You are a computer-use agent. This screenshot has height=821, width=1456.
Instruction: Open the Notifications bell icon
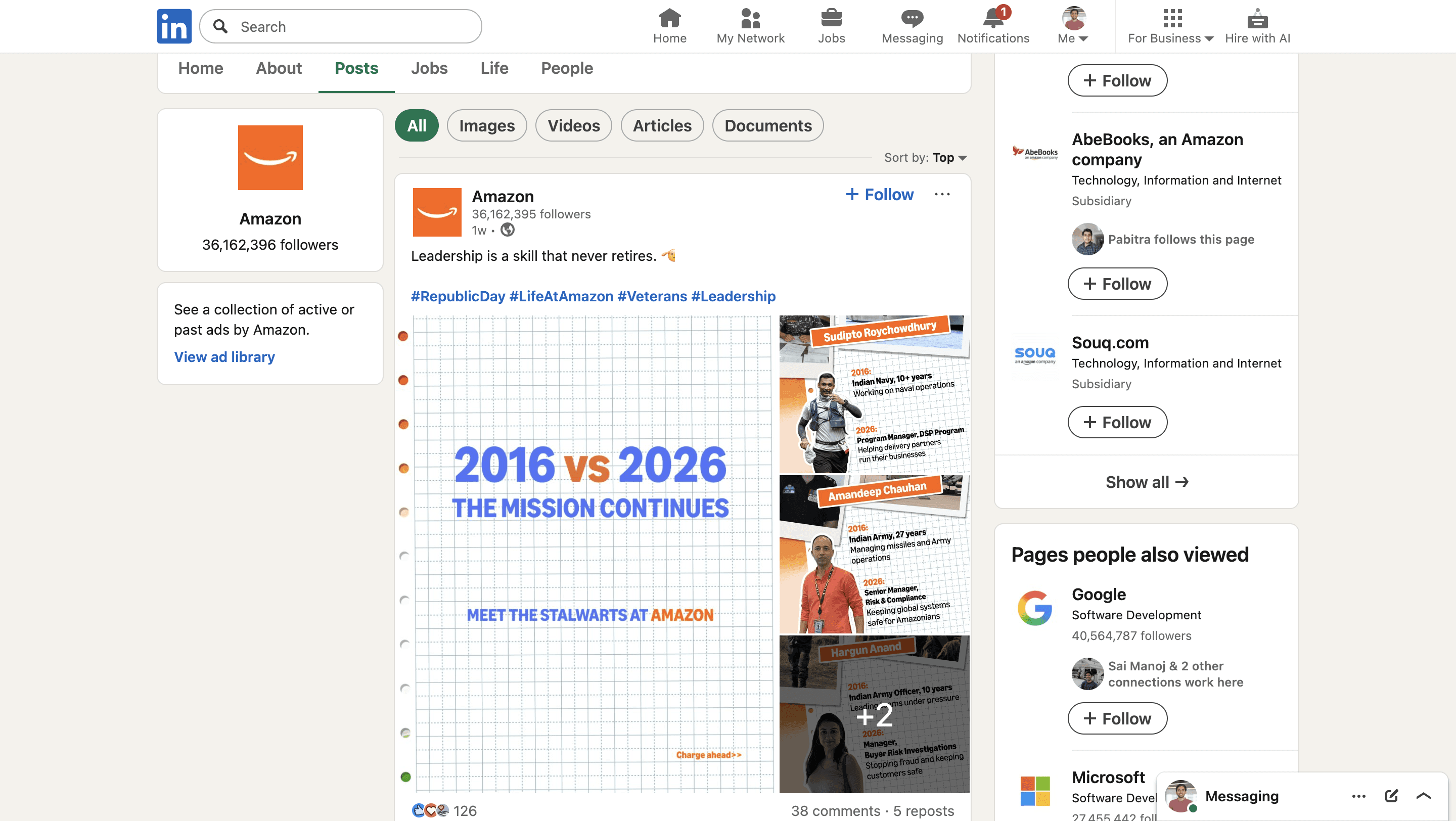[x=993, y=18]
